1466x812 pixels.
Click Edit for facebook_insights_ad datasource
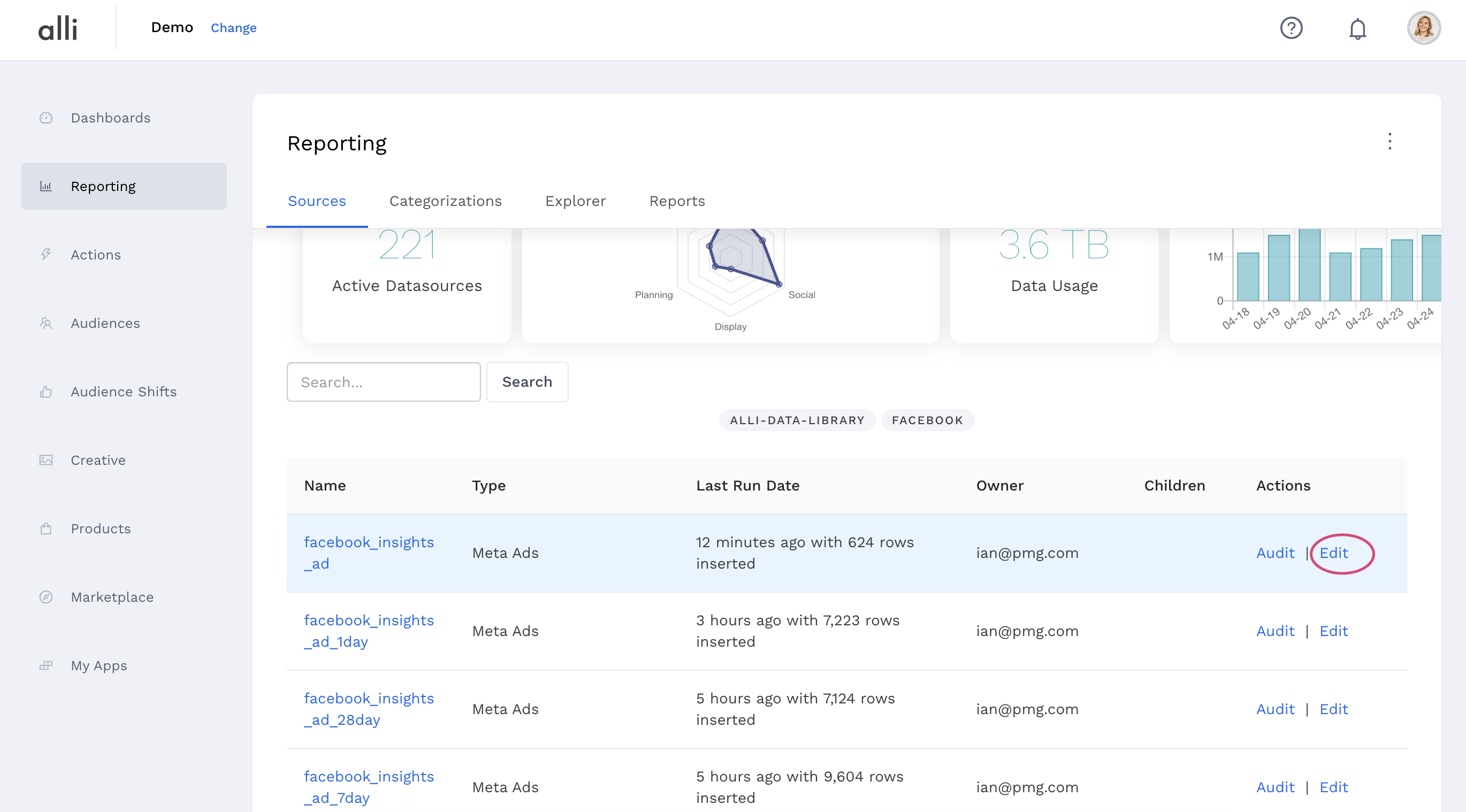click(1333, 553)
